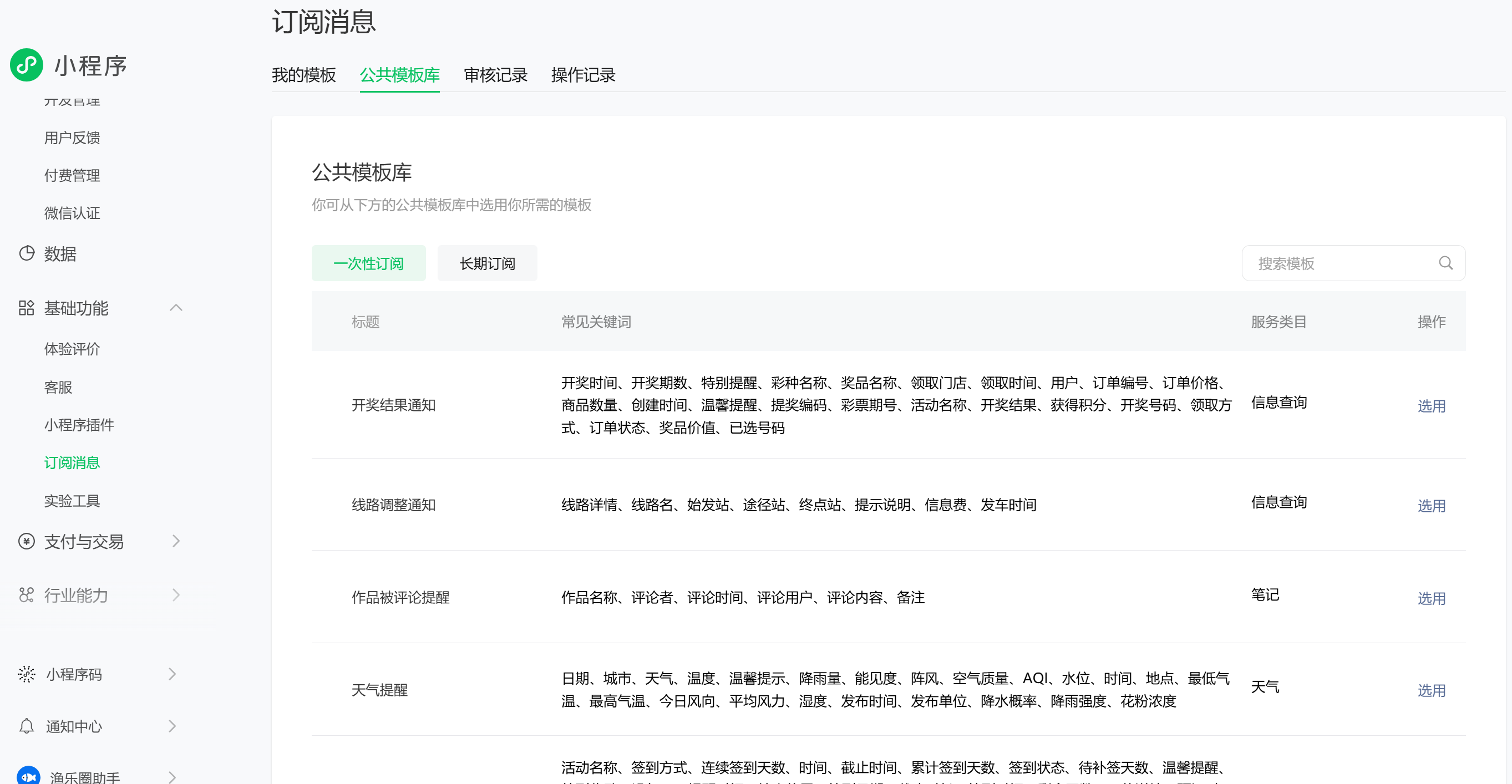This screenshot has width=1512, height=784.
Task: Open the 审核记录 tab
Action: click(x=495, y=75)
